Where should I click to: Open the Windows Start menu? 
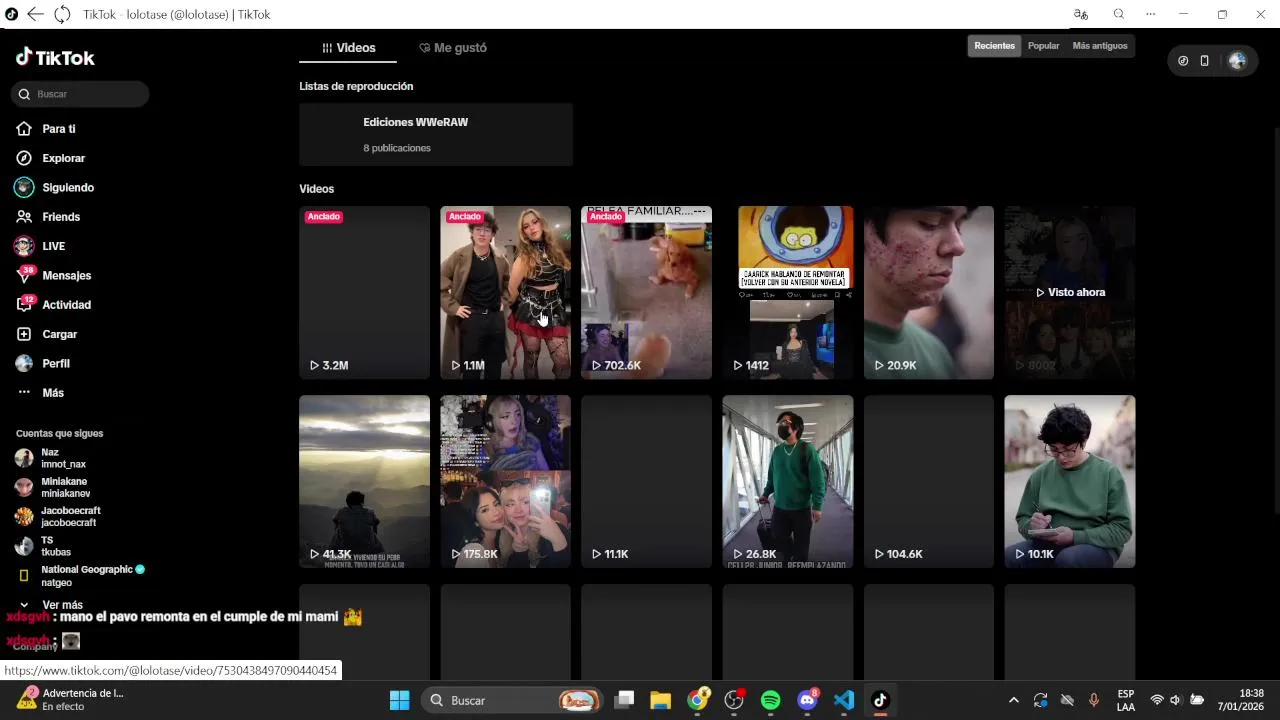399,700
